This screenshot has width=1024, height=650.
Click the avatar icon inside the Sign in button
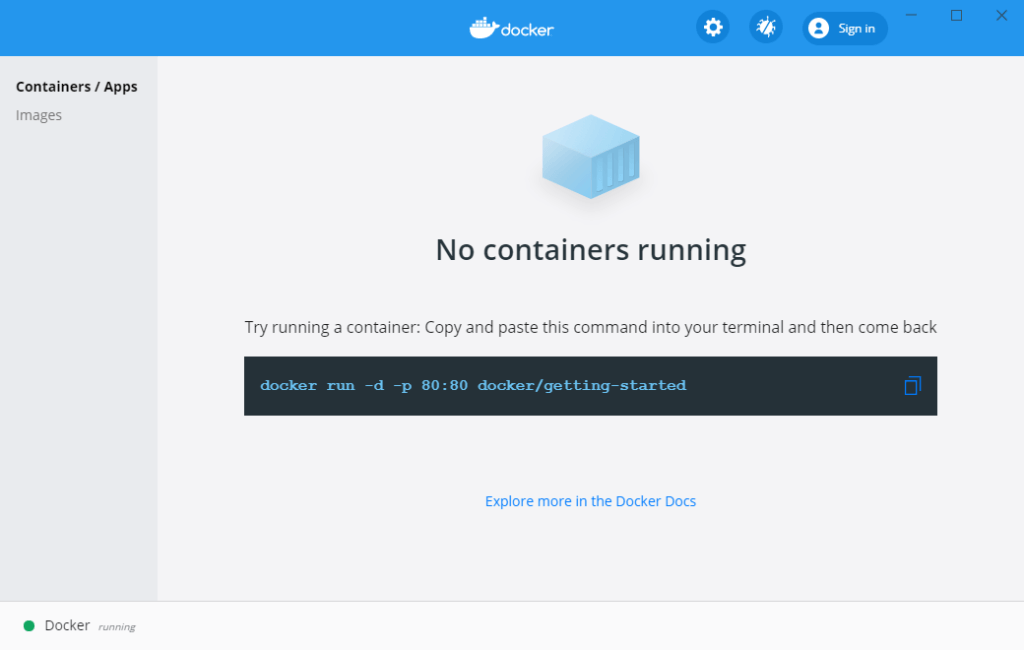(820, 28)
